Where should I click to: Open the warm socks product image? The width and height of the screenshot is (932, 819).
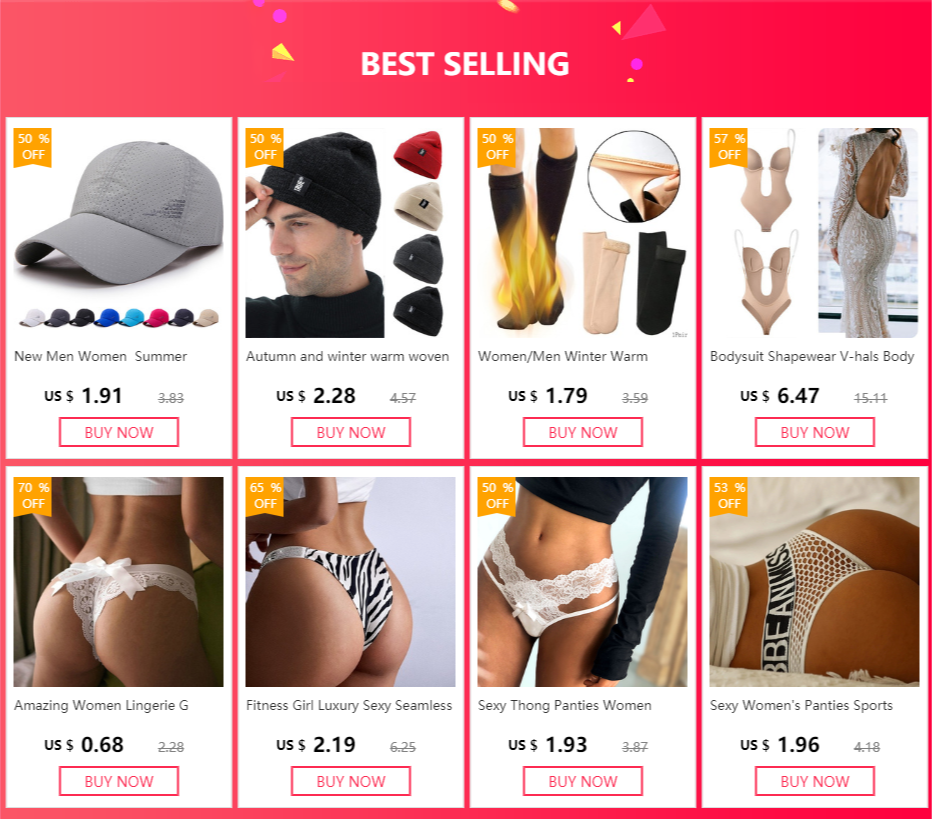582,233
